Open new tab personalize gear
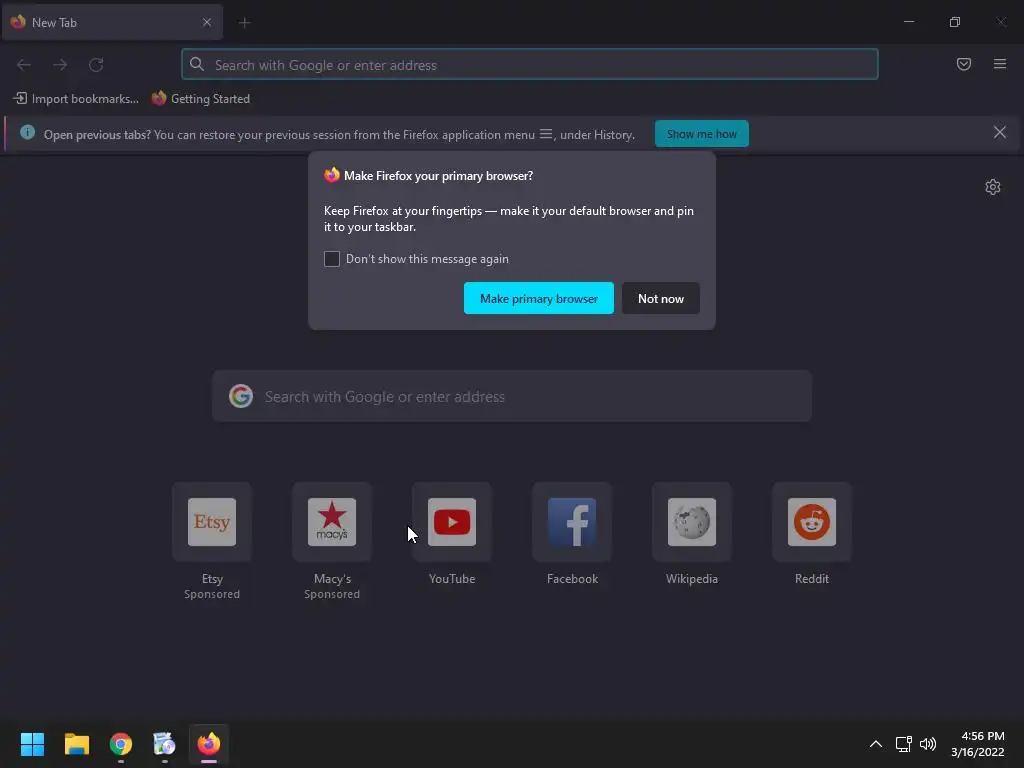Image resolution: width=1024 pixels, height=768 pixels. 993,187
